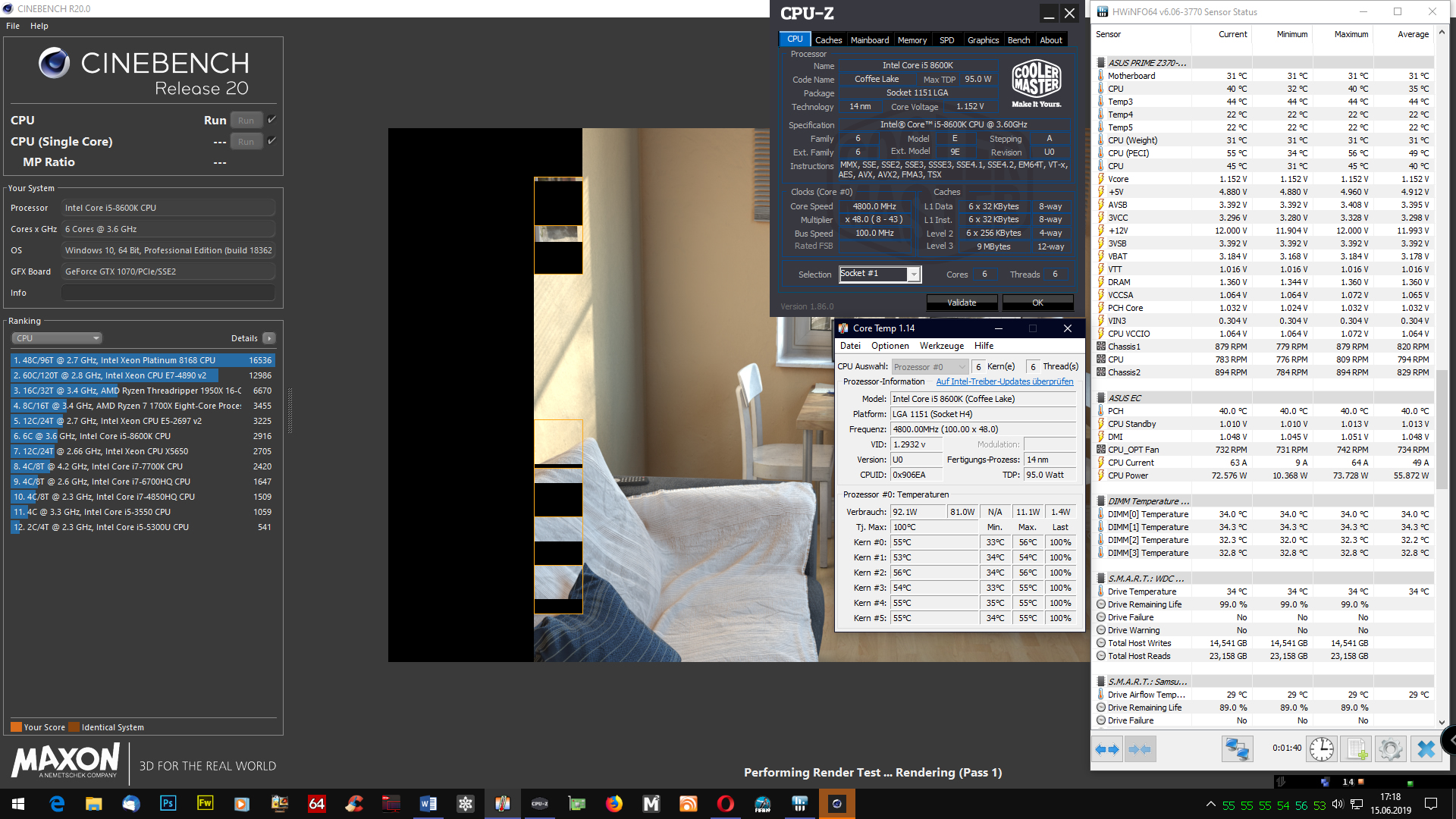Open Photoshop from the taskbar
Viewport: 1456px width, 819px height.
pos(168,804)
